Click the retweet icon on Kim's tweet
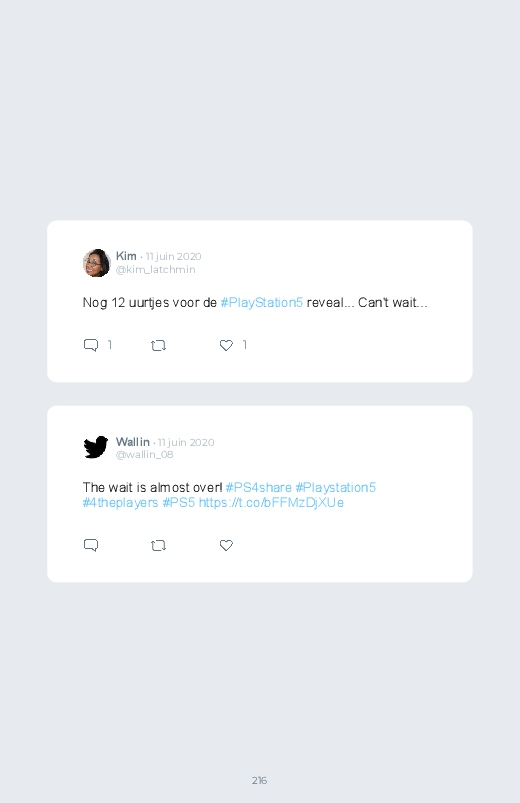This screenshot has width=520, height=803. point(158,346)
